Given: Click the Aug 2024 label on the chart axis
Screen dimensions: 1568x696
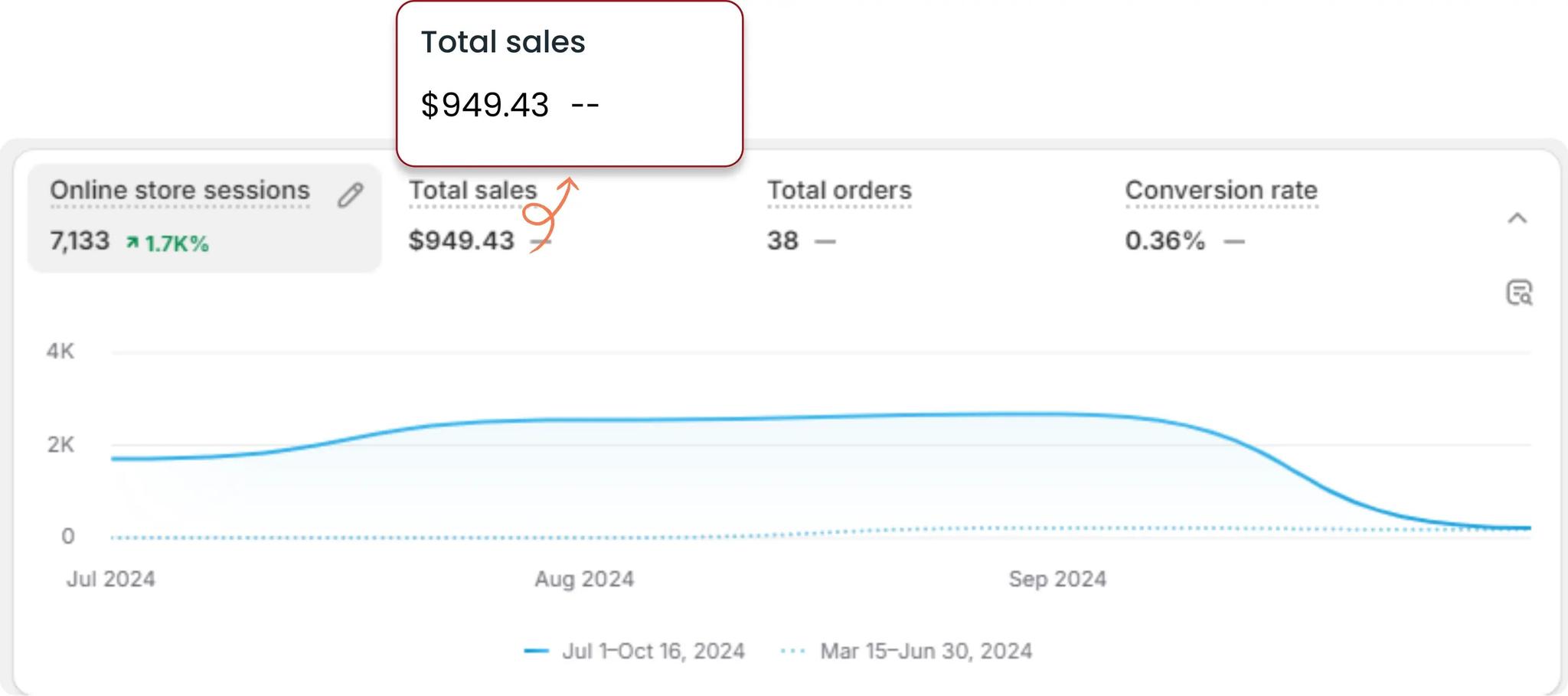Looking at the screenshot, I should pos(584,579).
